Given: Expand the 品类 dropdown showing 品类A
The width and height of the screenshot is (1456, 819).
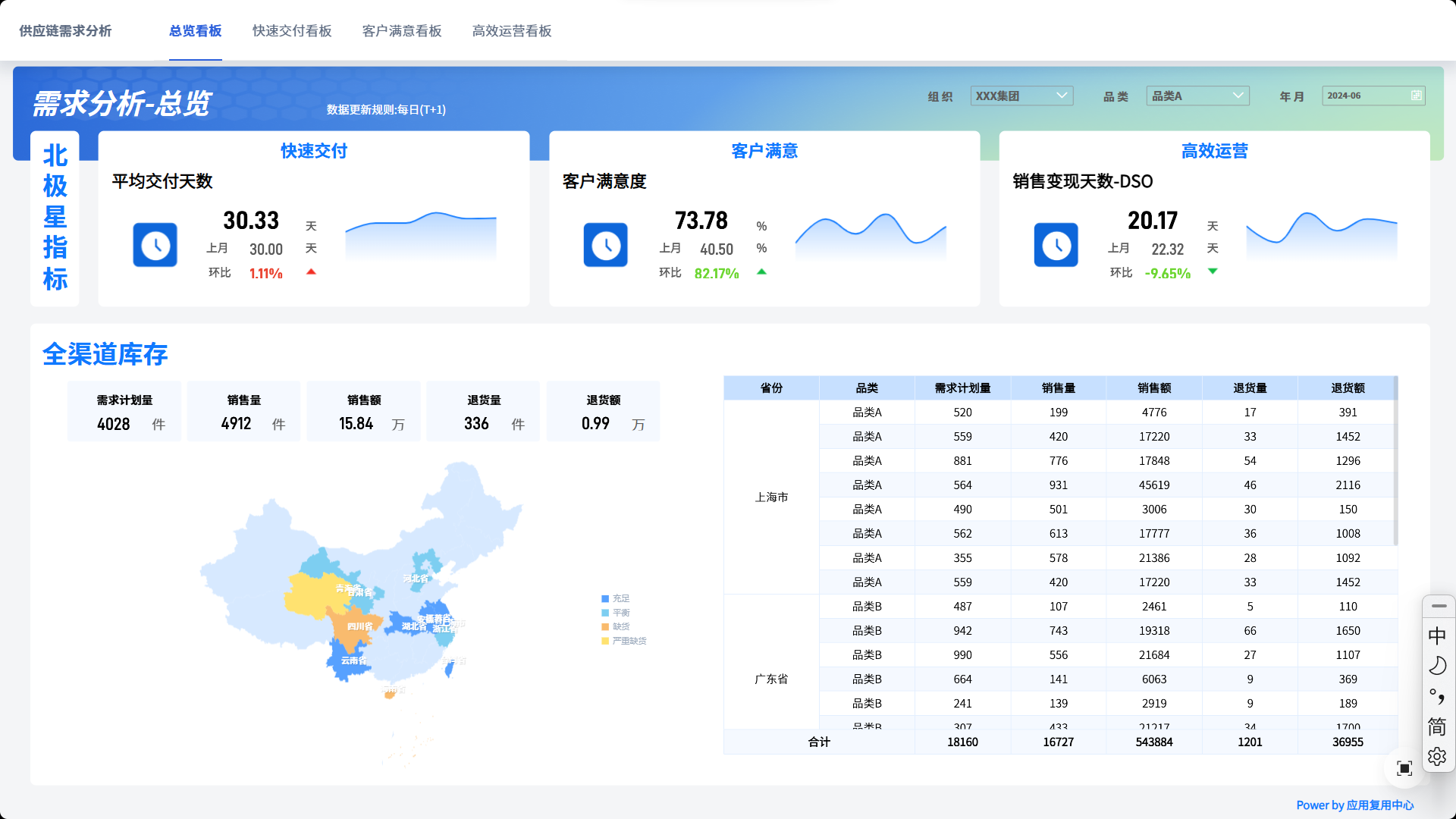Looking at the screenshot, I should 1197,96.
